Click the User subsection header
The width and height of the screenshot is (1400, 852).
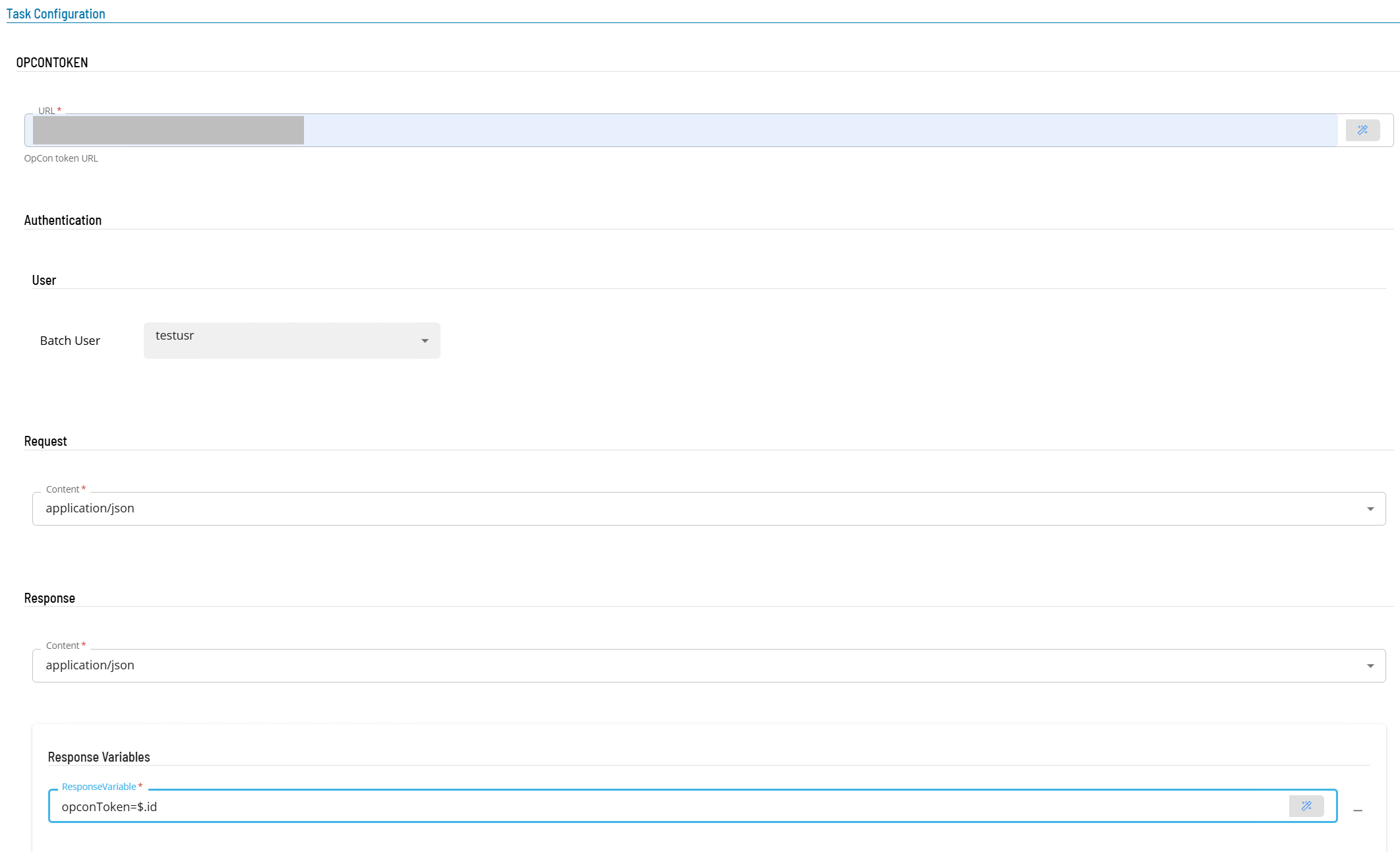(x=44, y=280)
